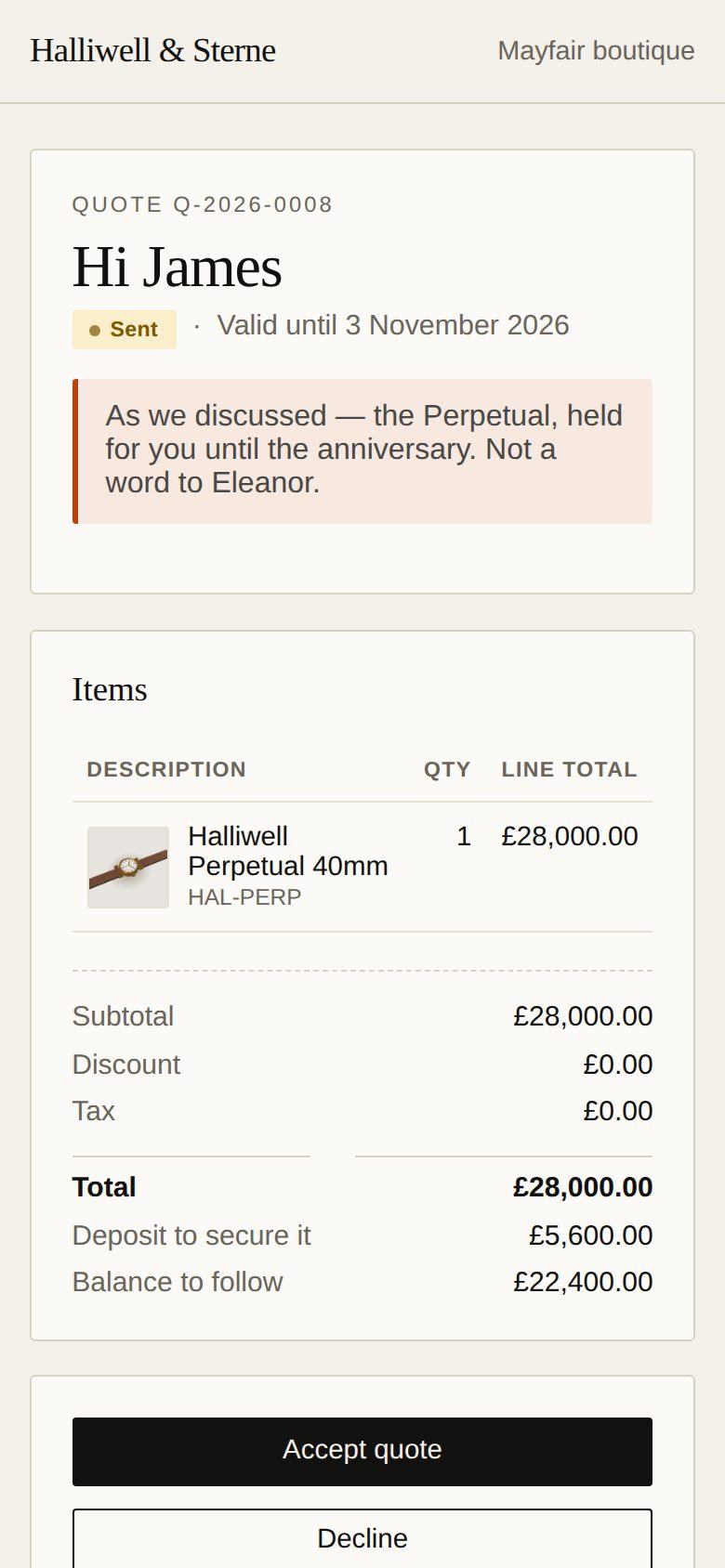Click the Qty column header
Viewport: 725px width, 1568px height.
[x=447, y=769]
